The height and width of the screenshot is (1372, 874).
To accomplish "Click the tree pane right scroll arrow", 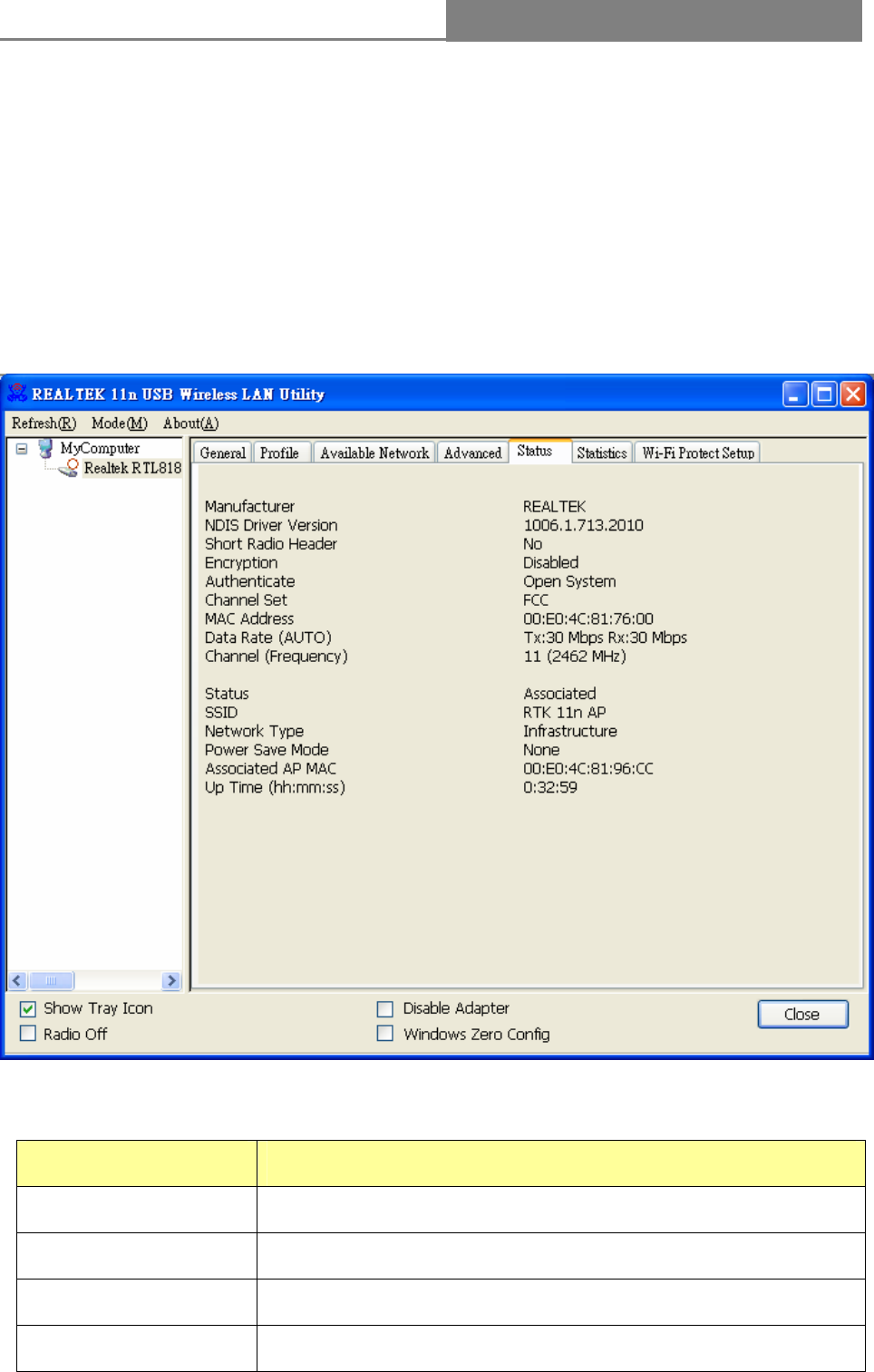I will coord(171,980).
